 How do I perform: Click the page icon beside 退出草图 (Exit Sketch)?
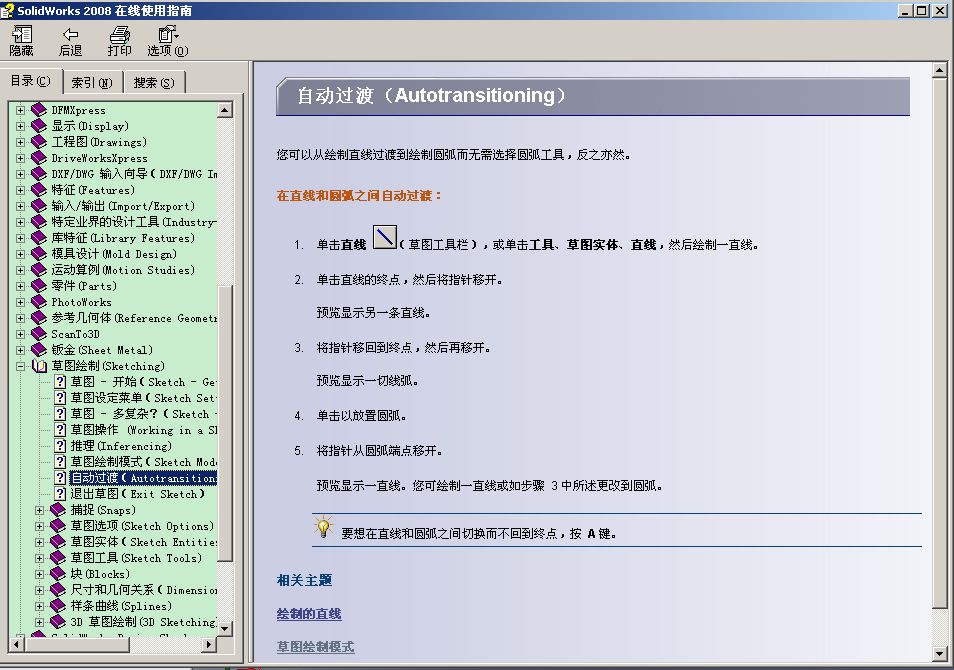tap(60, 494)
